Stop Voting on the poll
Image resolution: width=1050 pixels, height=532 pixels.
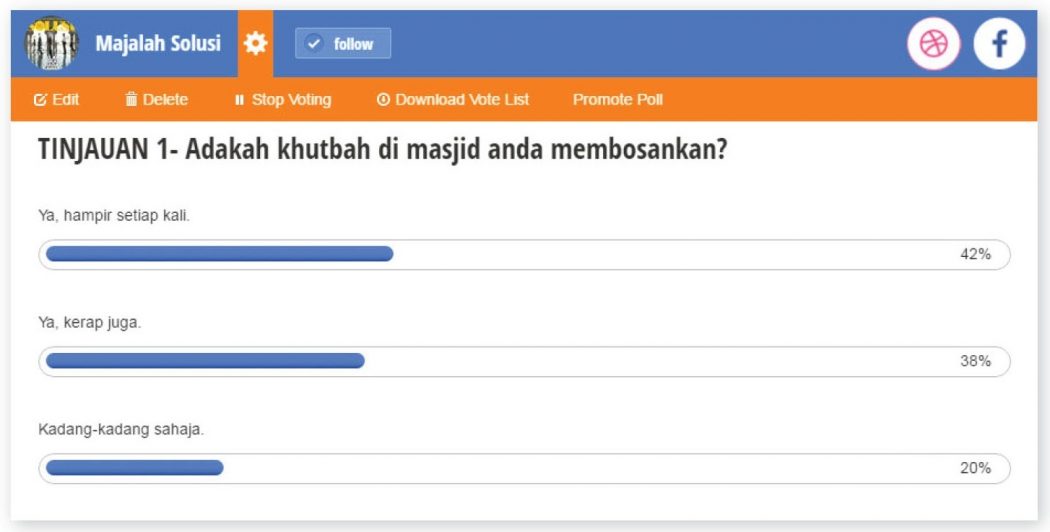click(x=283, y=100)
